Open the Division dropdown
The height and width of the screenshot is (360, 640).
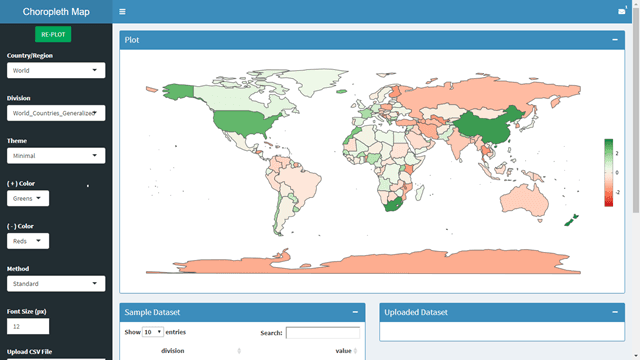[56, 113]
